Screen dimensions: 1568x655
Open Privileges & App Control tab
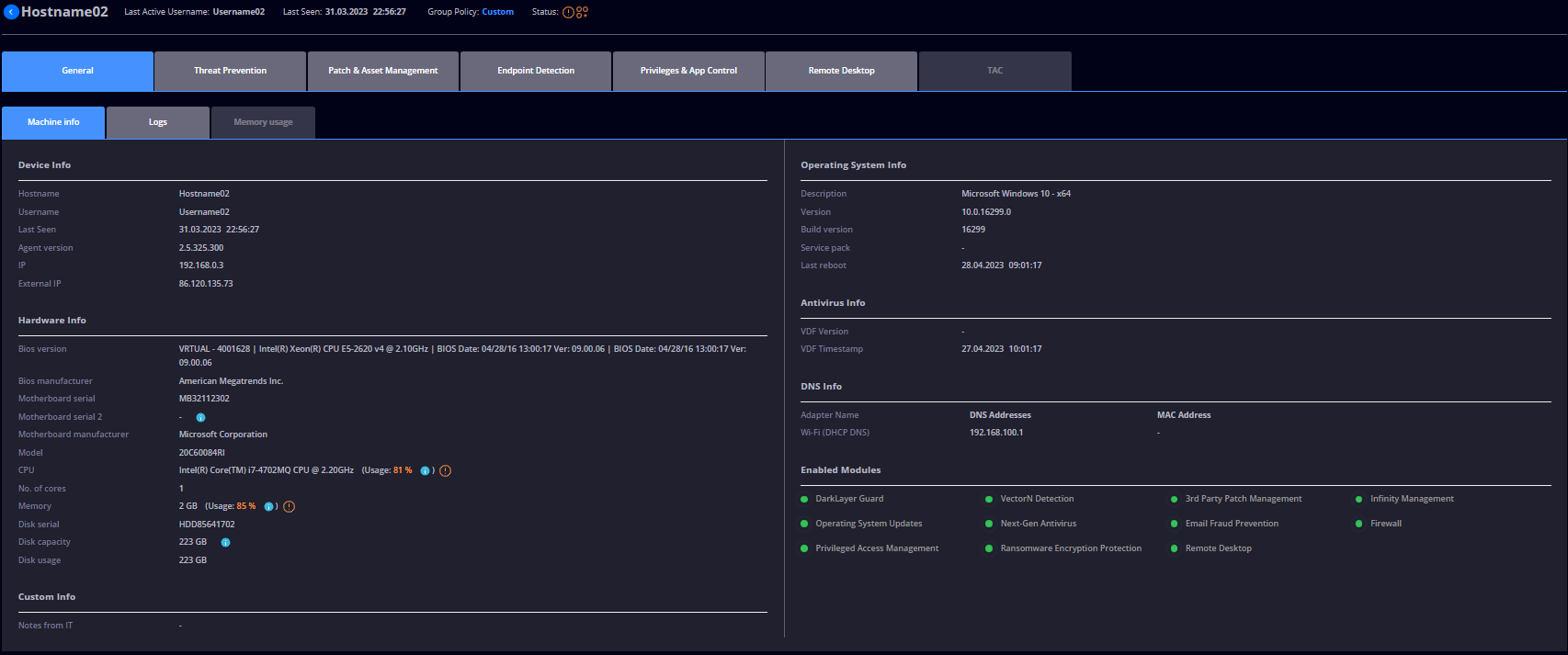[688, 71]
